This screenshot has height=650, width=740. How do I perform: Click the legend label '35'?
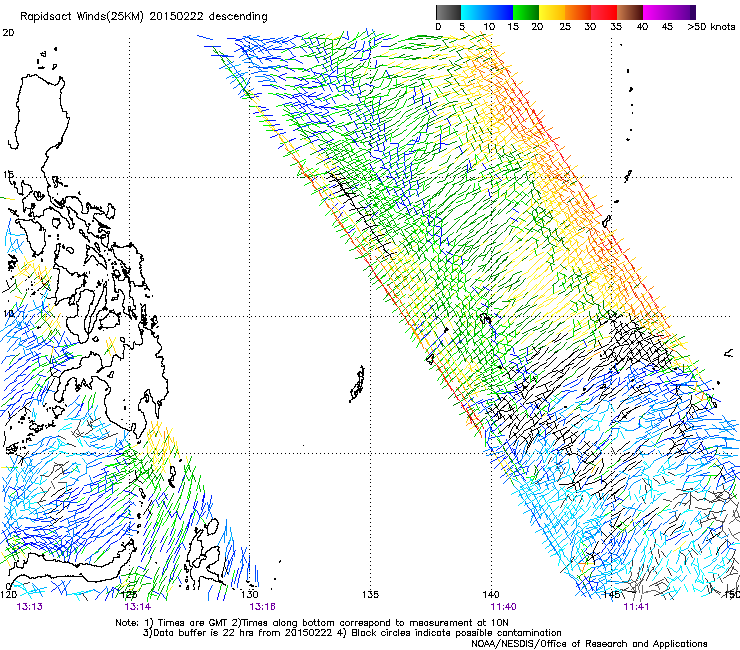click(616, 27)
